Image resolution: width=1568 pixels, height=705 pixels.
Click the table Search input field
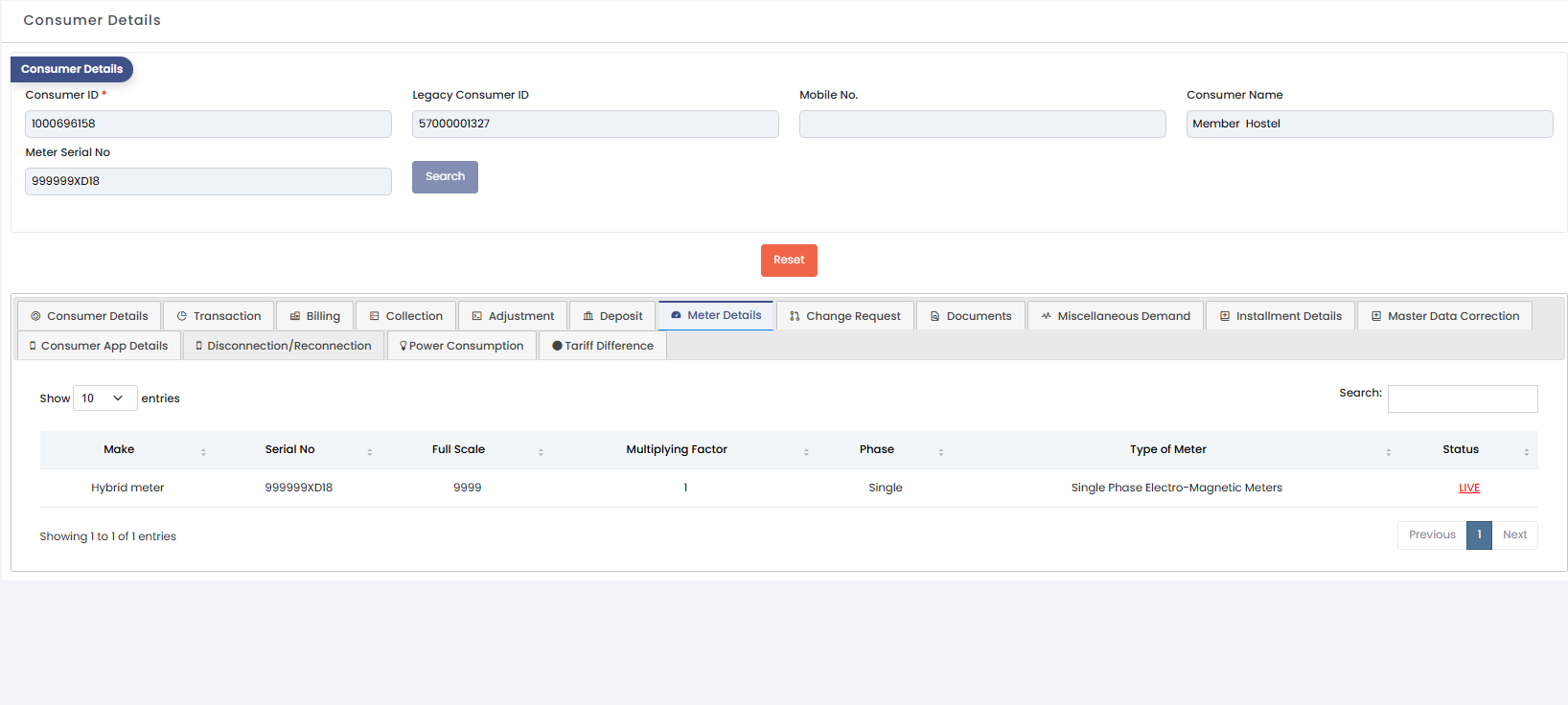[x=1463, y=399]
